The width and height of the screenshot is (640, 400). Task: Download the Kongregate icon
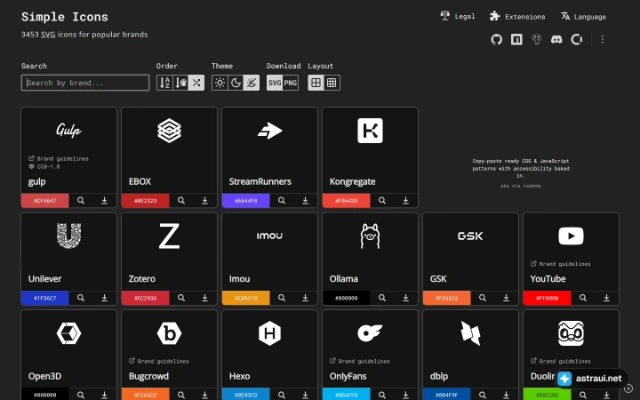click(406, 200)
